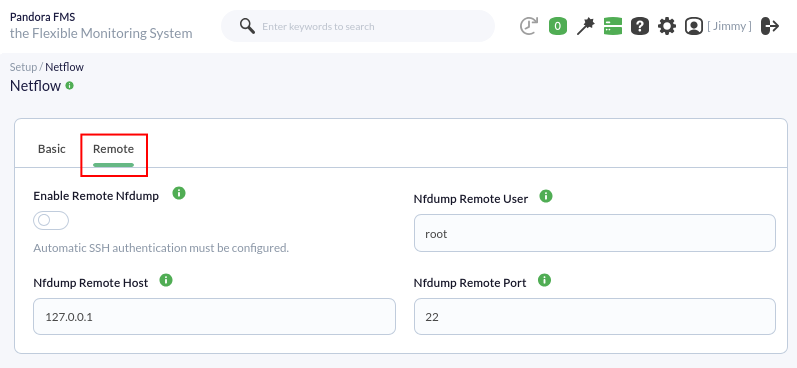This screenshot has height=368, width=797.
Task: Click the "Netflow" page heading
Action: [x=36, y=85]
